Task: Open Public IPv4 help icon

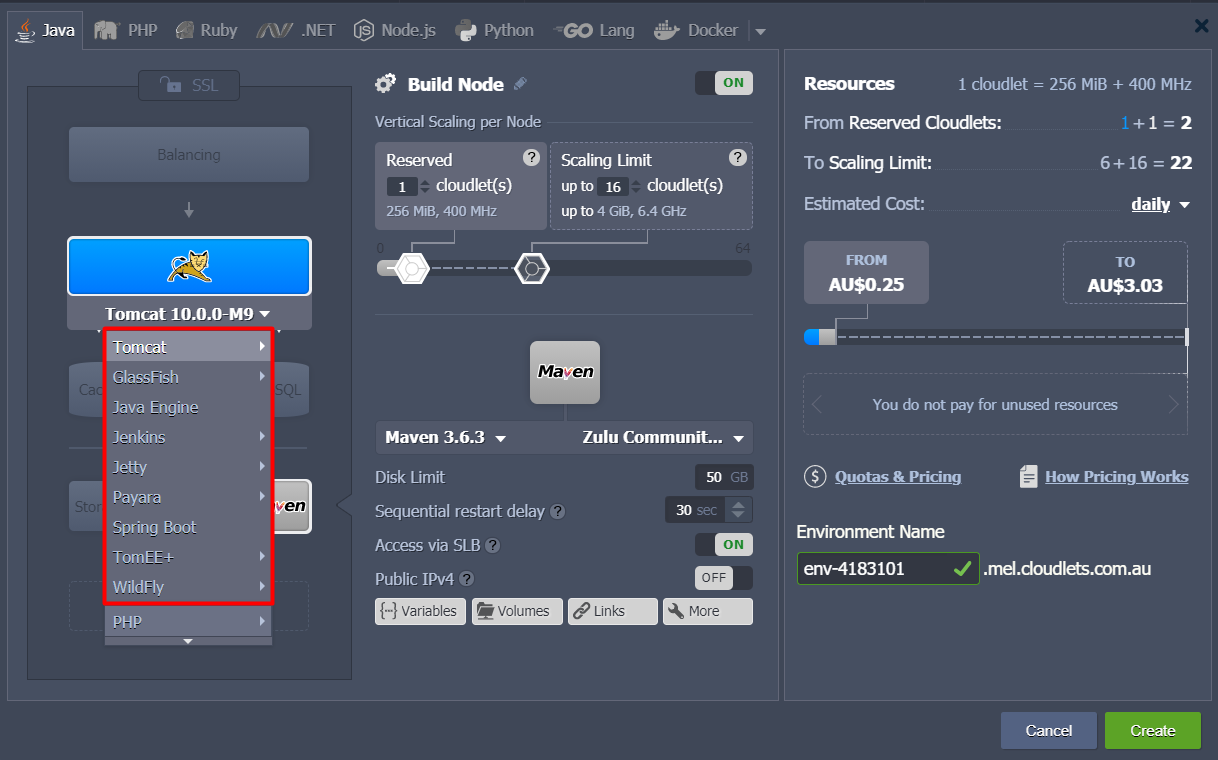Action: coord(466,578)
